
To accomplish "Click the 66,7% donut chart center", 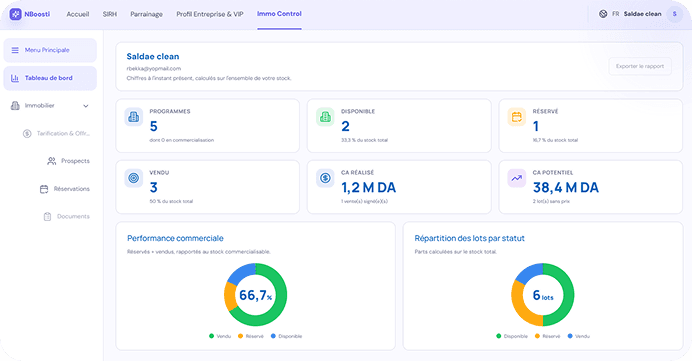I will tap(256, 295).
